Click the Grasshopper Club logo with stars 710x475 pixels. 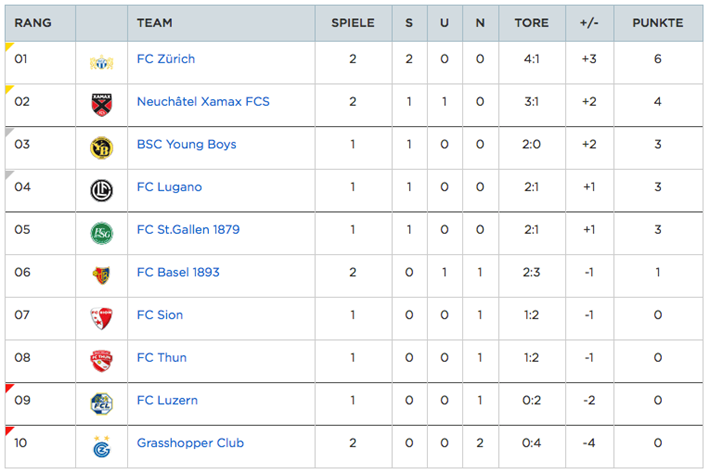click(101, 446)
